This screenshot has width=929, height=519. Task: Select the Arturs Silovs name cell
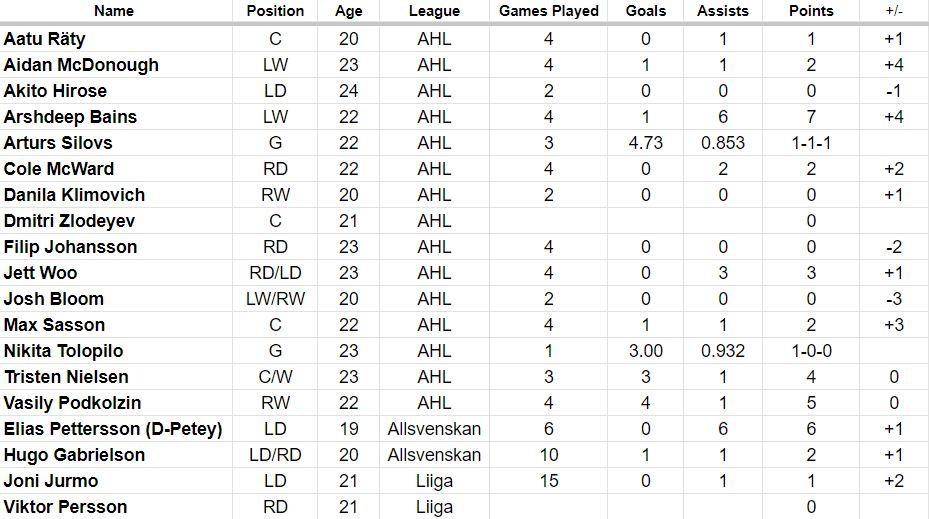[x=58, y=143]
